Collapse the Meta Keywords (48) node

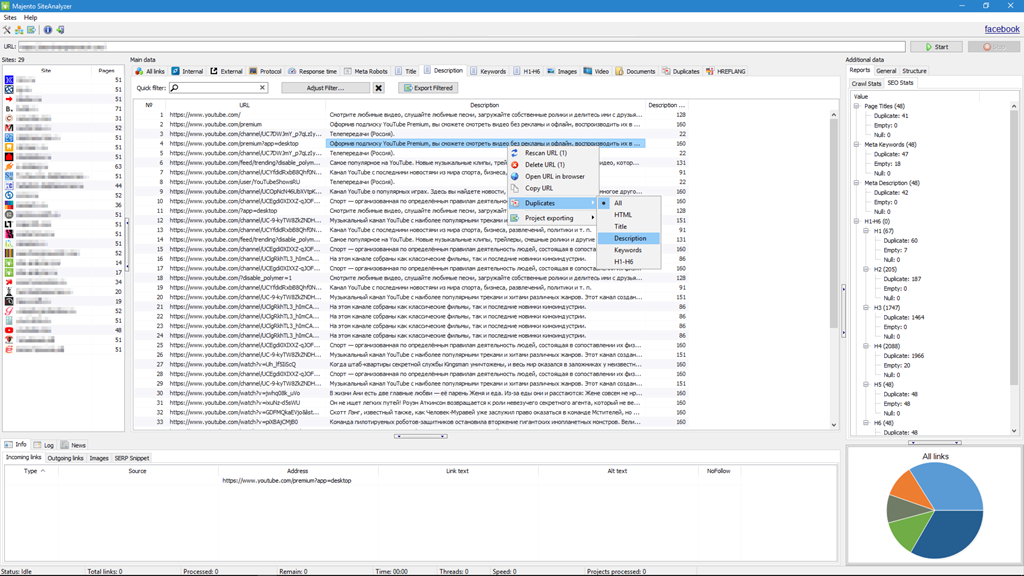coord(856,144)
